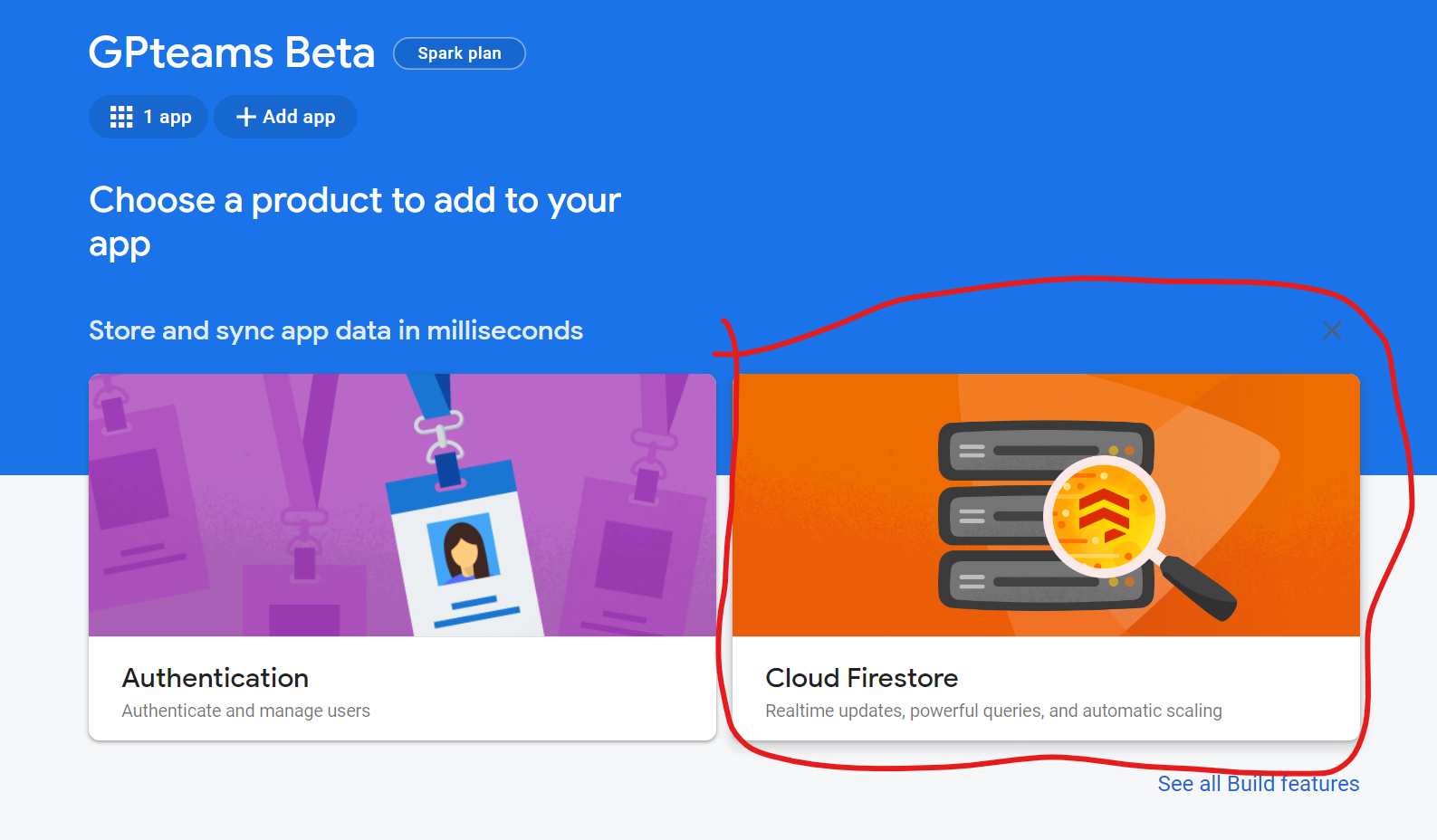Open the Cloud Firestore card image
Screen dimensions: 1437x840
point(1046,505)
